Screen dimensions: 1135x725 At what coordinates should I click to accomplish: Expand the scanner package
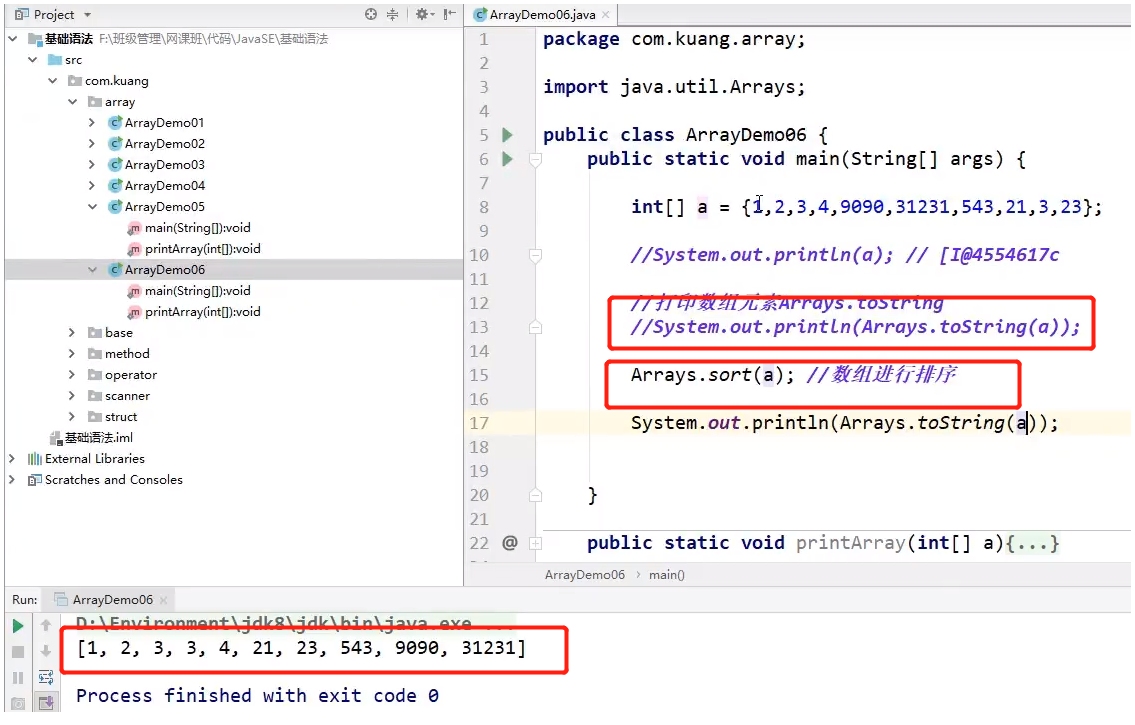tap(72, 395)
